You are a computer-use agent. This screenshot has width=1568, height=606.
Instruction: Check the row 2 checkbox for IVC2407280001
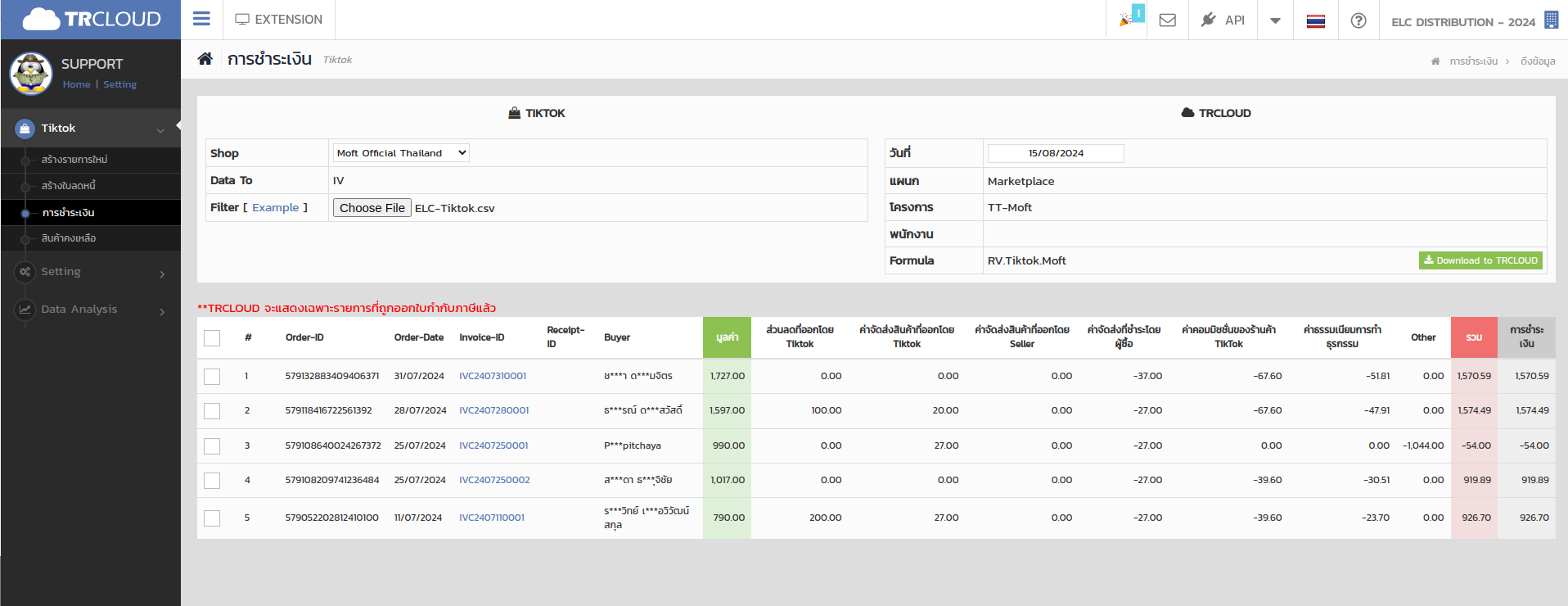[x=212, y=411]
